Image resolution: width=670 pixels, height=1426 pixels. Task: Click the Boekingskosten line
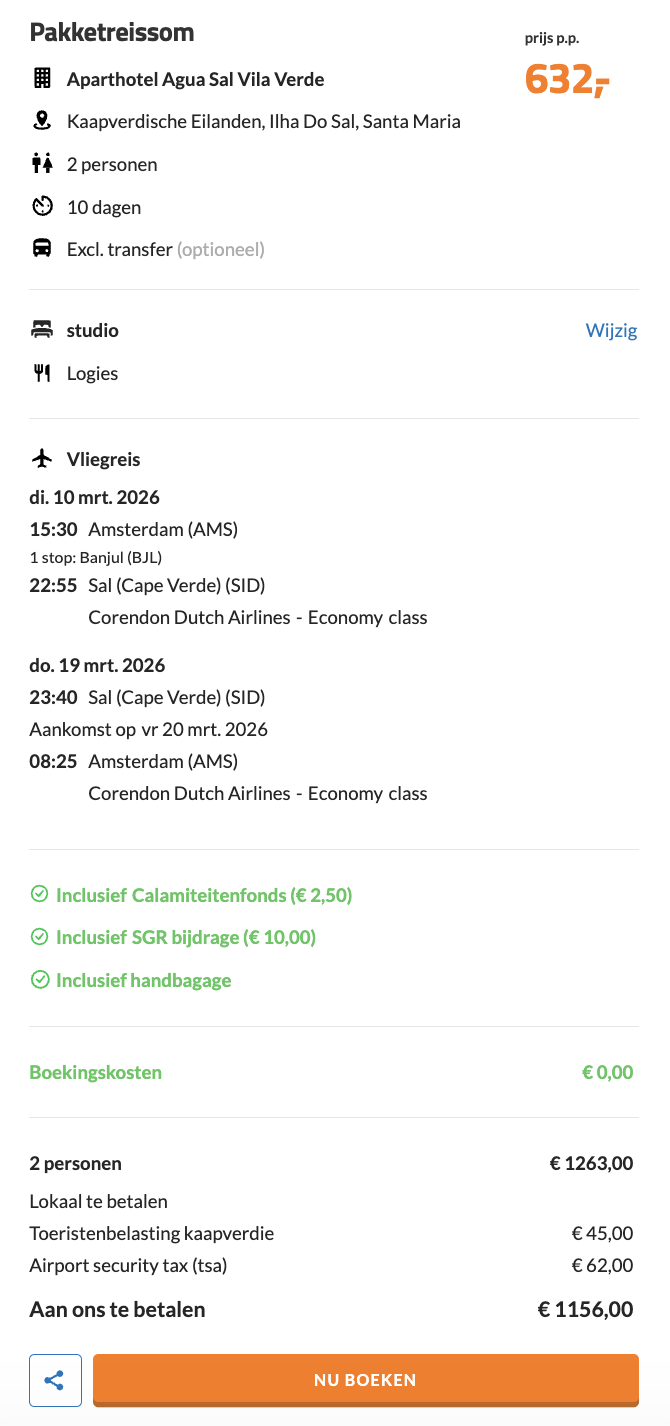click(96, 1072)
